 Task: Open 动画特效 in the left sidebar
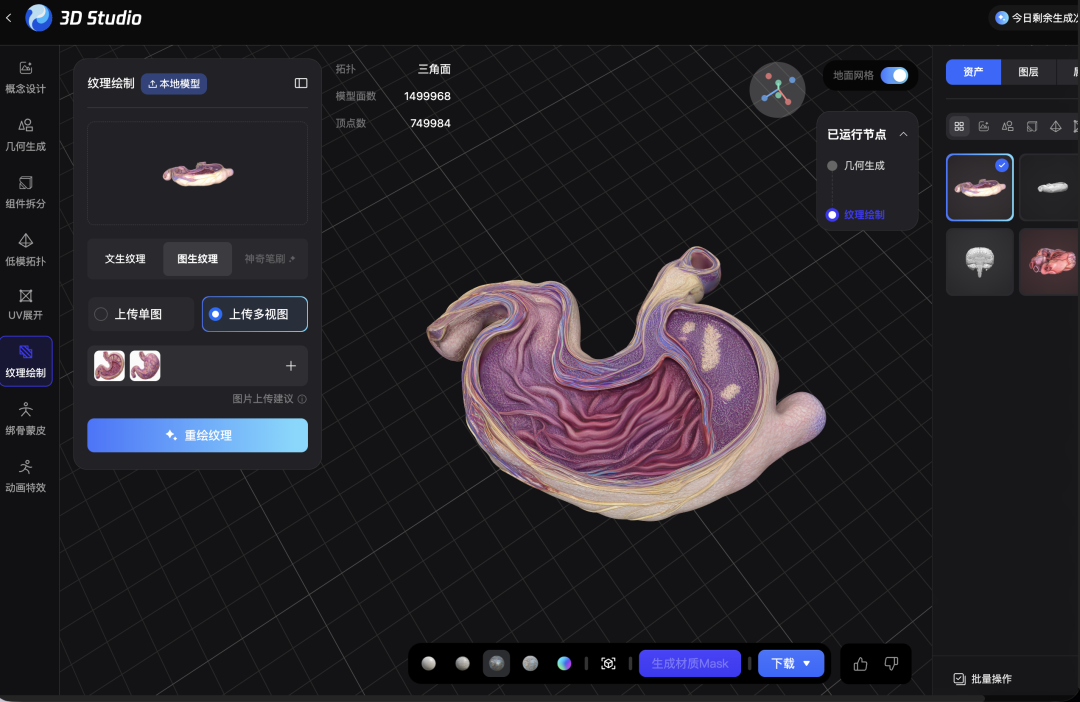tap(25, 476)
